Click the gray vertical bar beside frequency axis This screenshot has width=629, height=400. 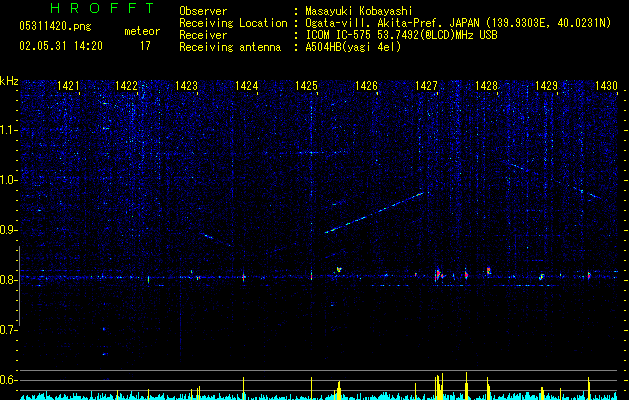(20, 286)
